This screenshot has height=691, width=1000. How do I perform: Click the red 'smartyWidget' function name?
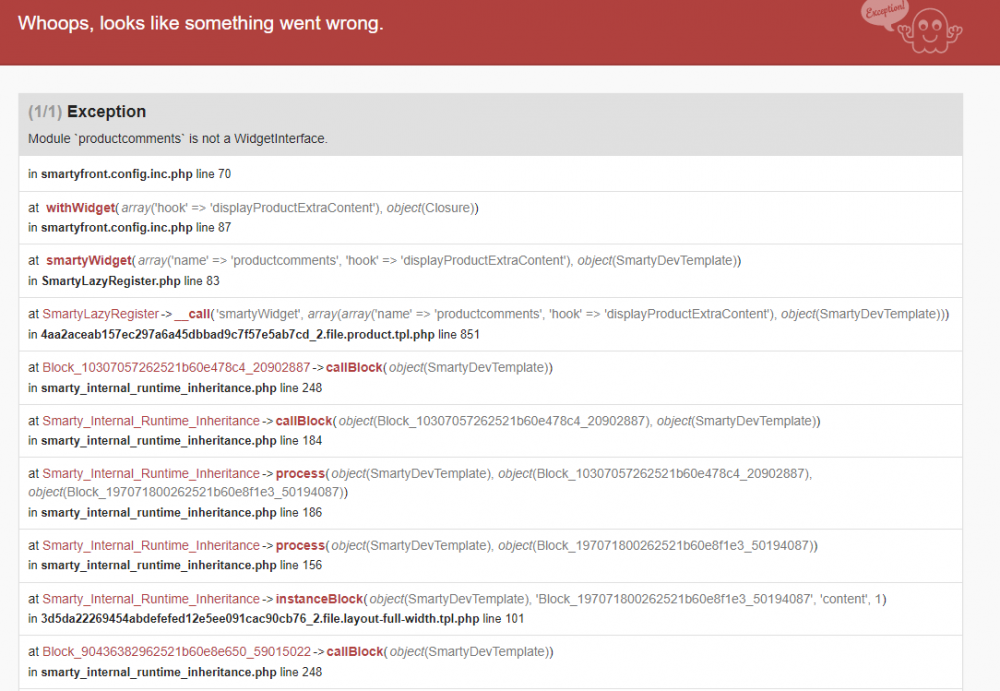click(x=88, y=260)
